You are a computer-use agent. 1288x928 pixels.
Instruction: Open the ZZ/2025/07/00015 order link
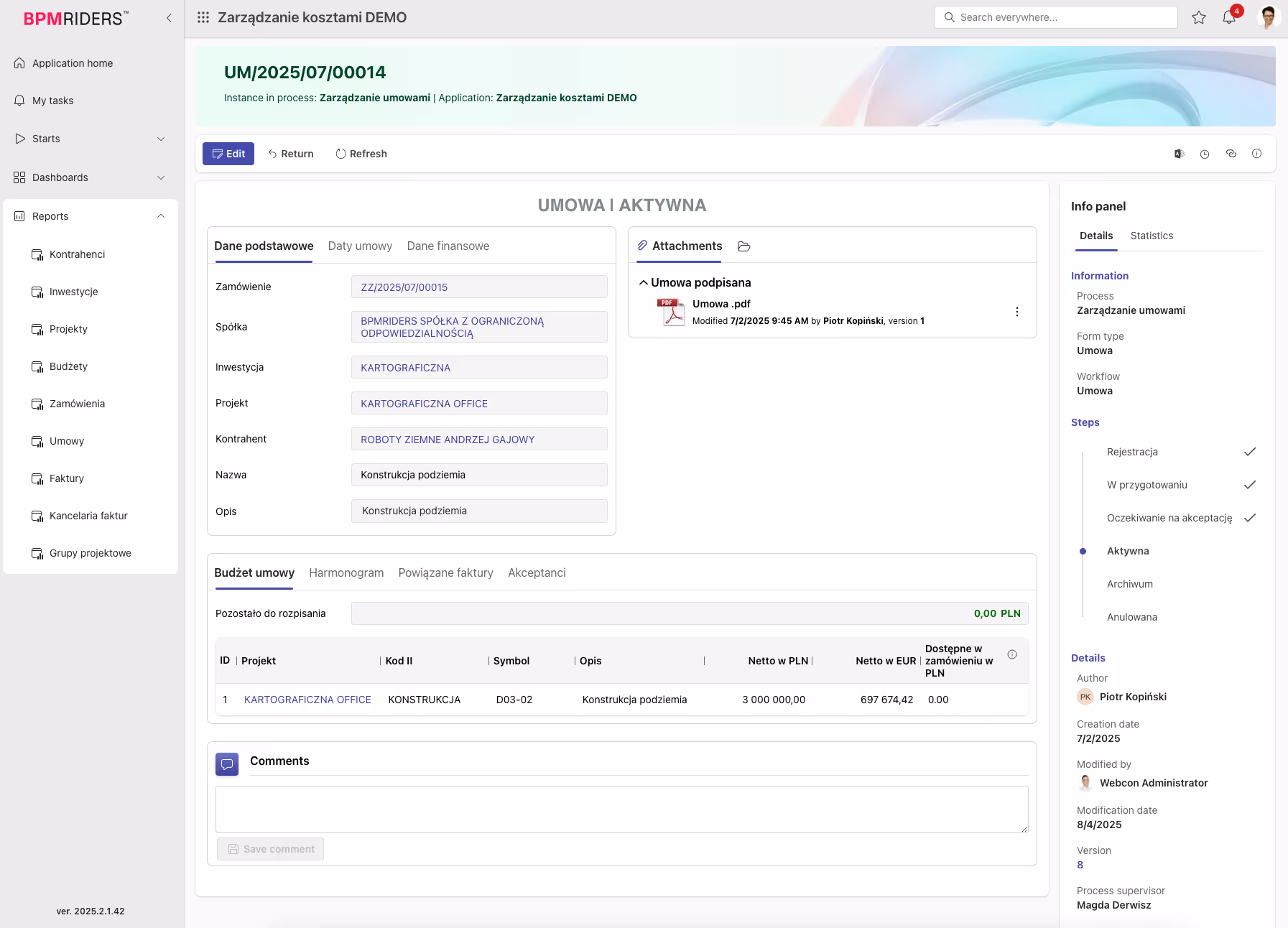(404, 287)
